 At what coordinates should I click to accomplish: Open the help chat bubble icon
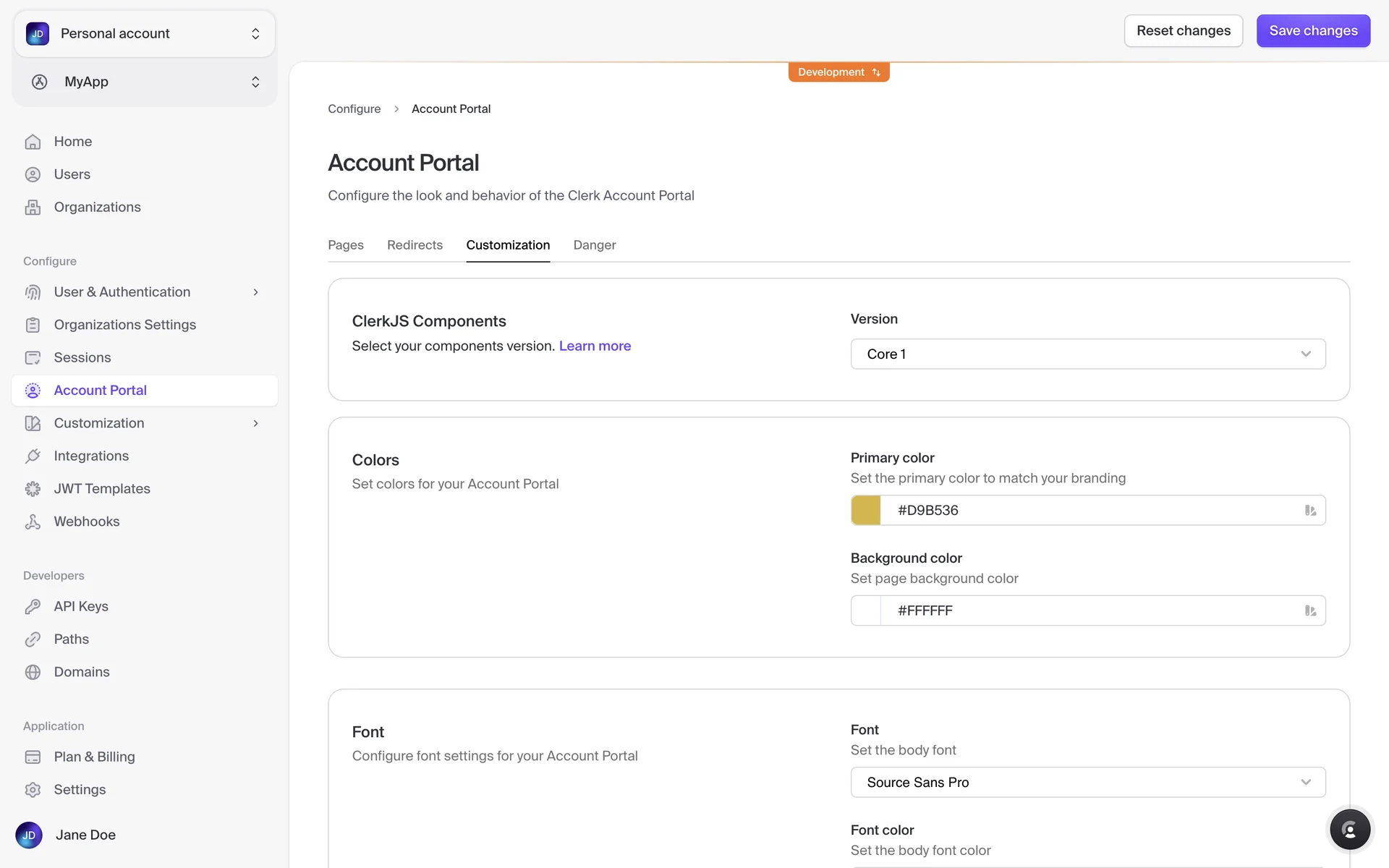point(1349,829)
